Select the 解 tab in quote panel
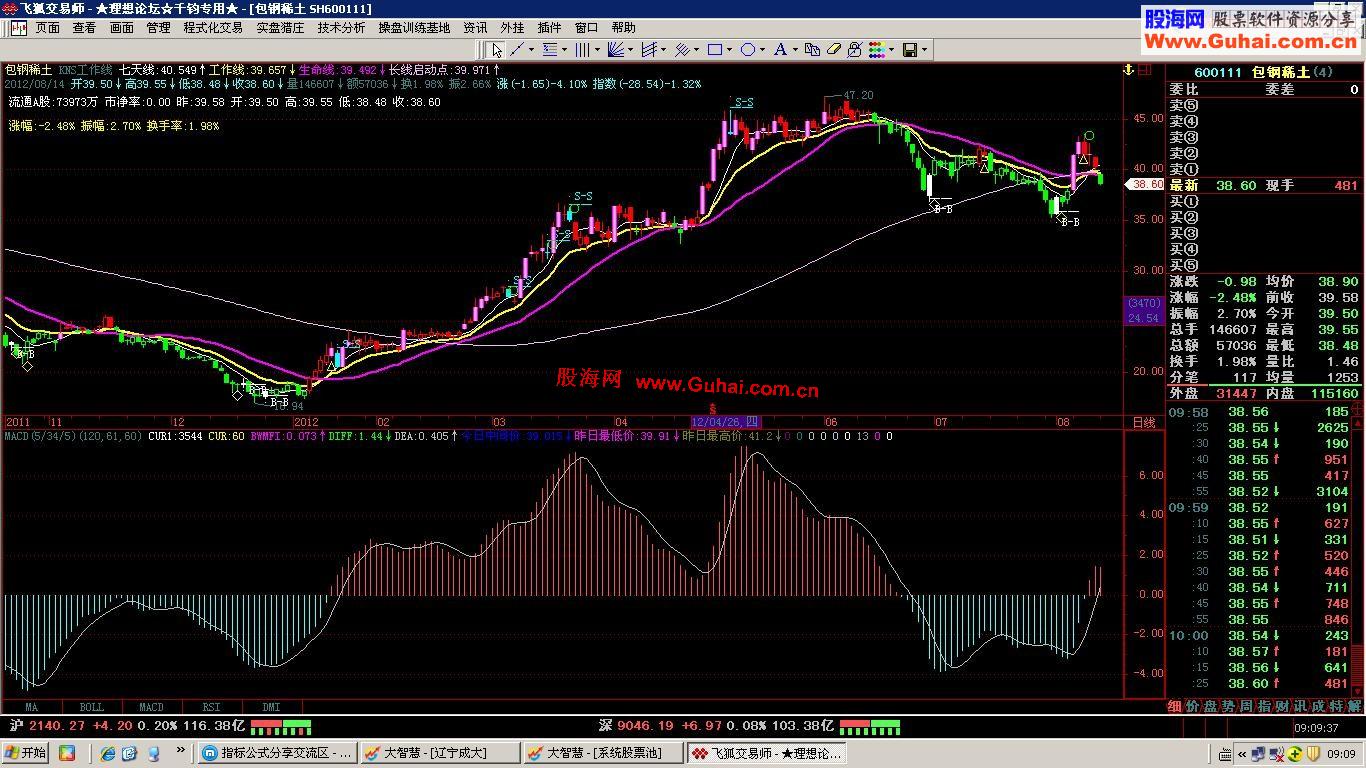This screenshot has width=1366, height=768. point(1354,706)
